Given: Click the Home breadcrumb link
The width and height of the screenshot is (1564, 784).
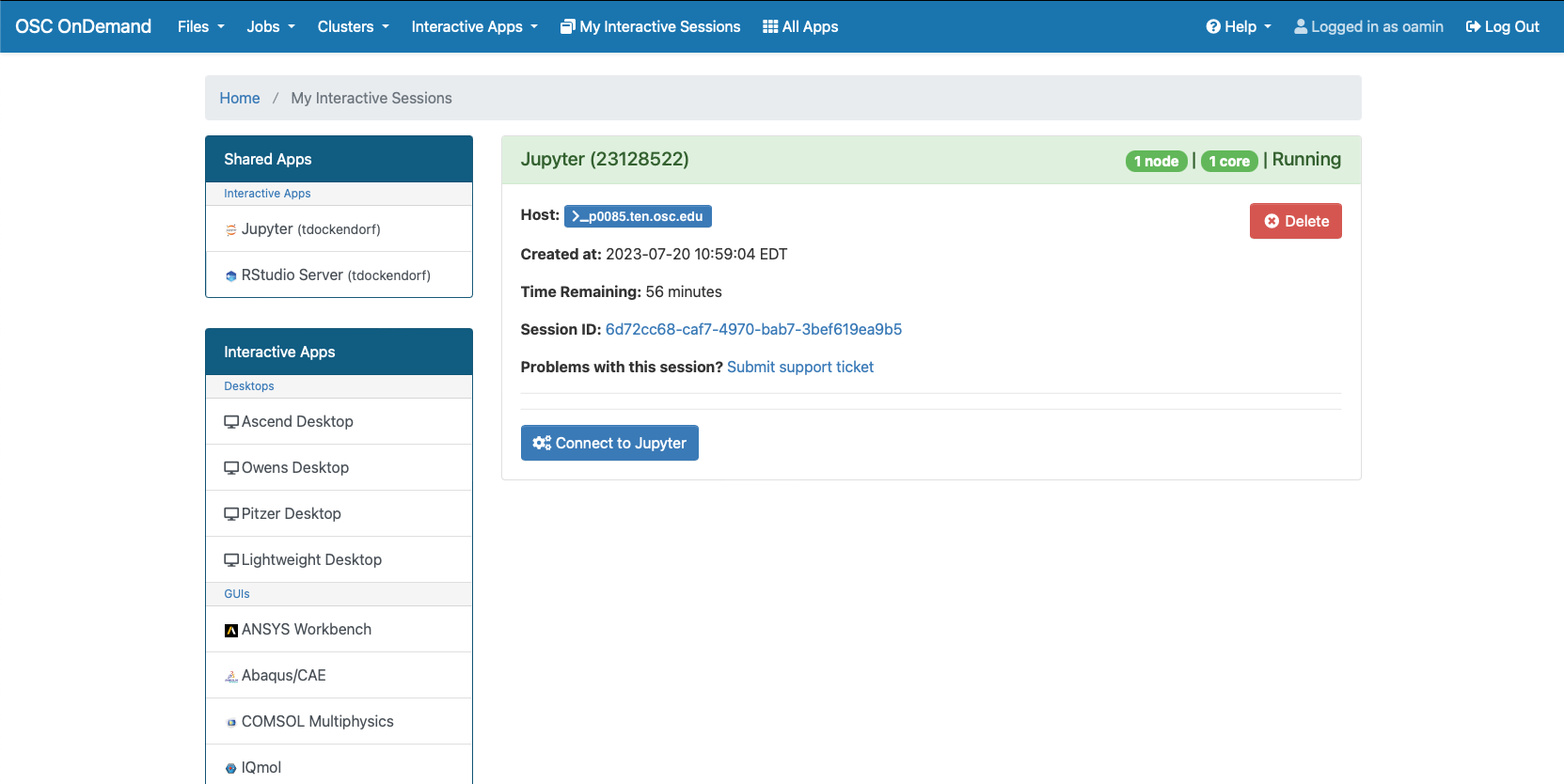Looking at the screenshot, I should coord(240,98).
